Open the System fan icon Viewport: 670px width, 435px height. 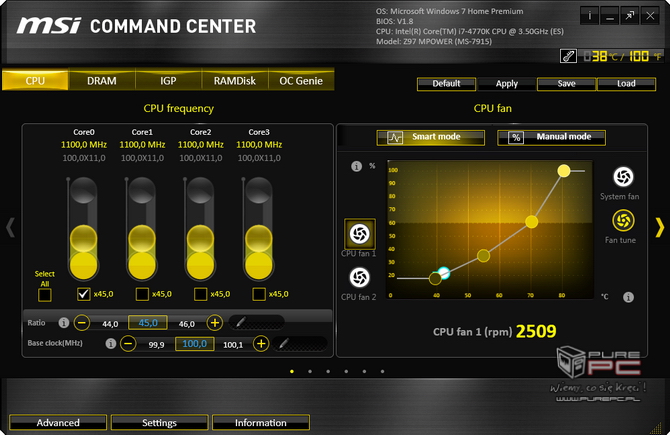[623, 177]
